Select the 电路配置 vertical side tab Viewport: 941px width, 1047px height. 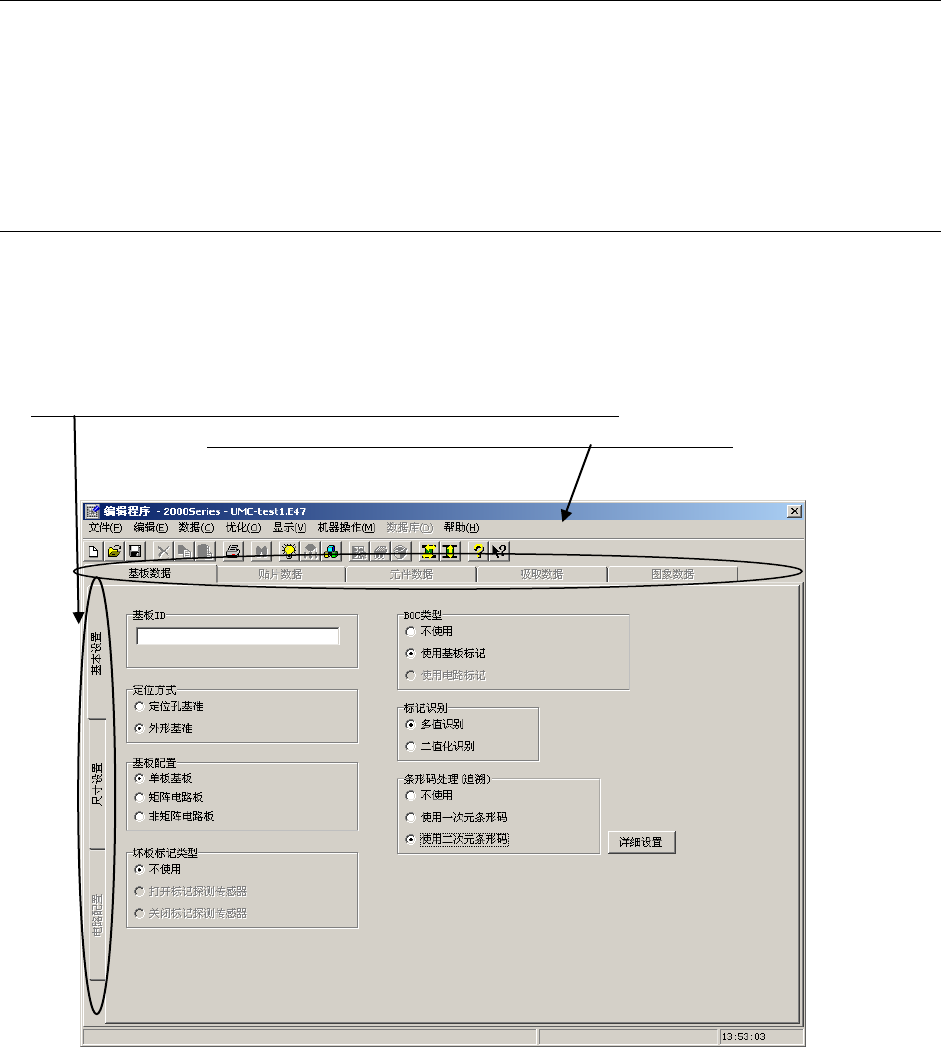tap(97, 915)
